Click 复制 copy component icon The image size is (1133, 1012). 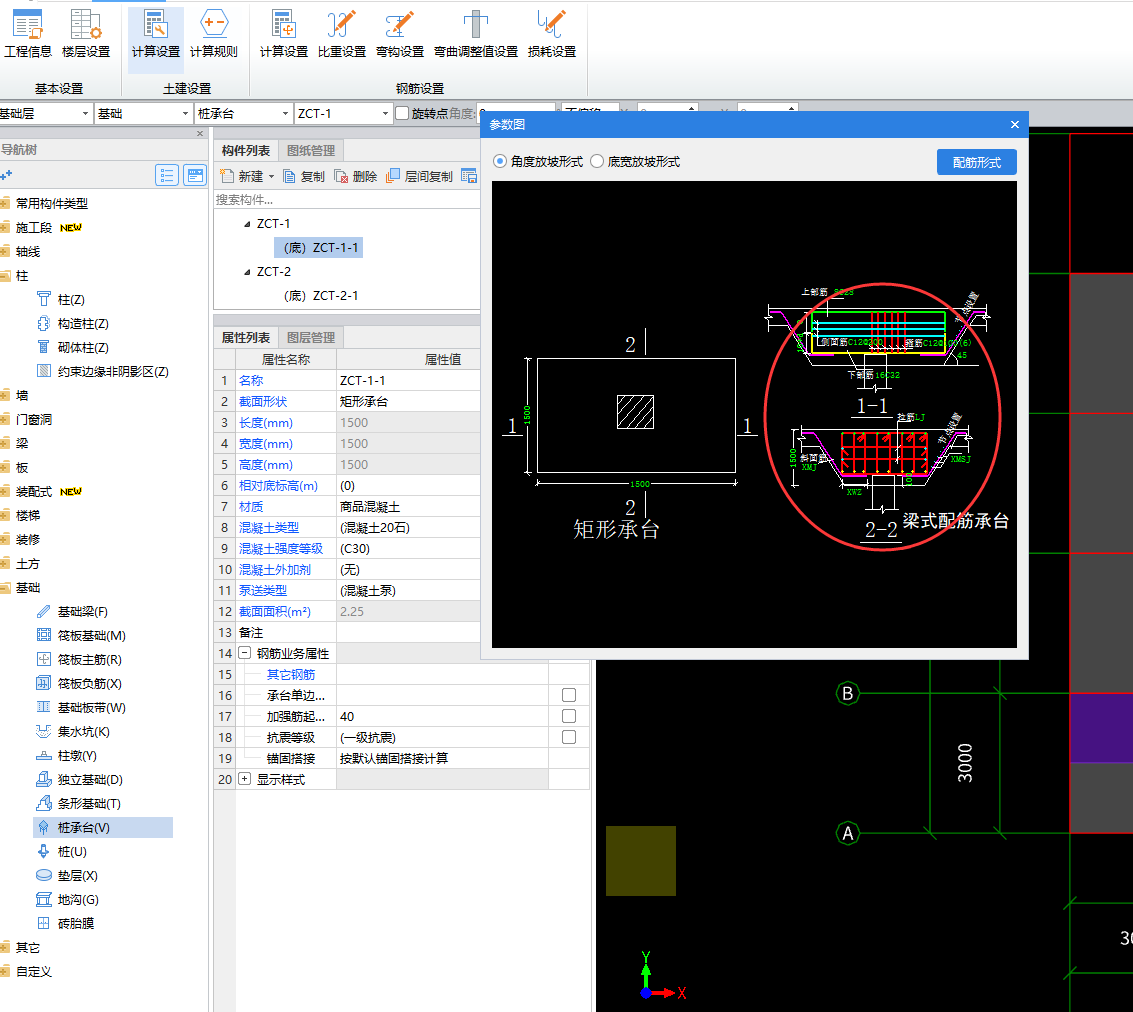pyautogui.click(x=304, y=176)
